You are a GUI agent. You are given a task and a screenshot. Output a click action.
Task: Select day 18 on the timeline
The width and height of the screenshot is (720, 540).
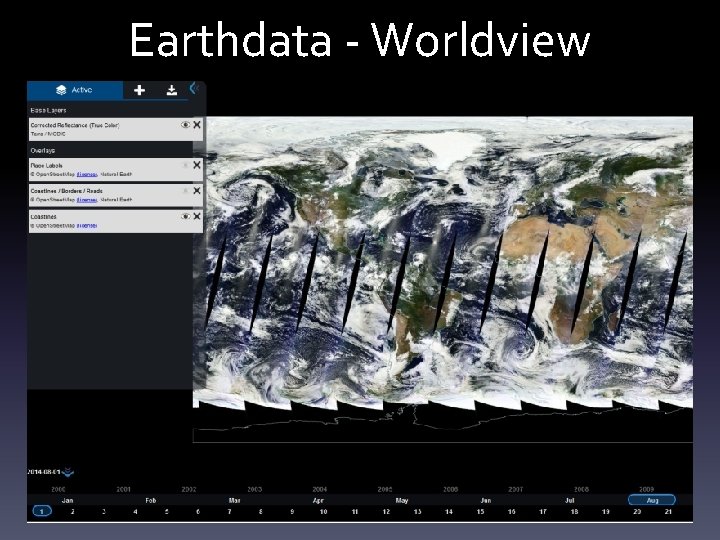click(x=574, y=512)
